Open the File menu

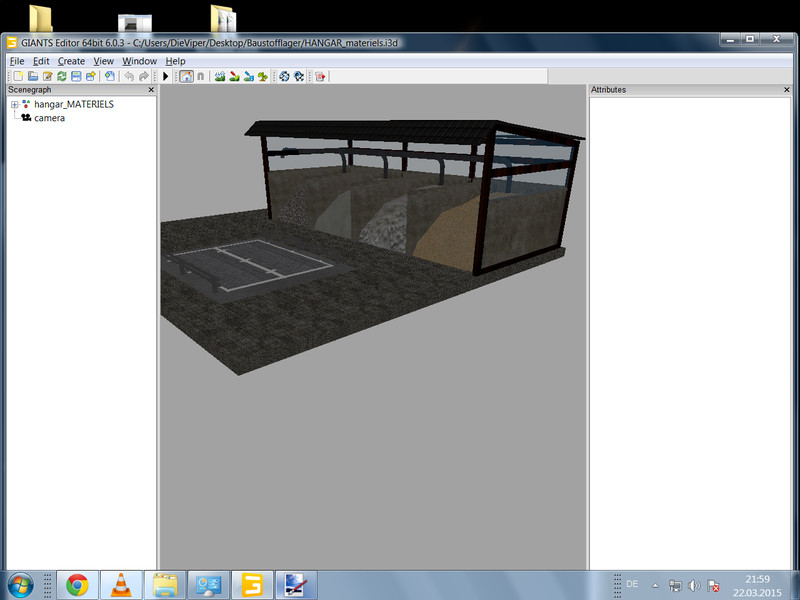pos(17,61)
